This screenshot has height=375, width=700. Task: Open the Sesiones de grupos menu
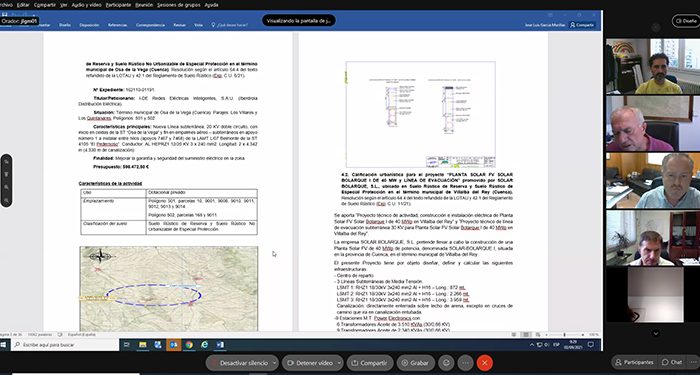[x=179, y=5]
